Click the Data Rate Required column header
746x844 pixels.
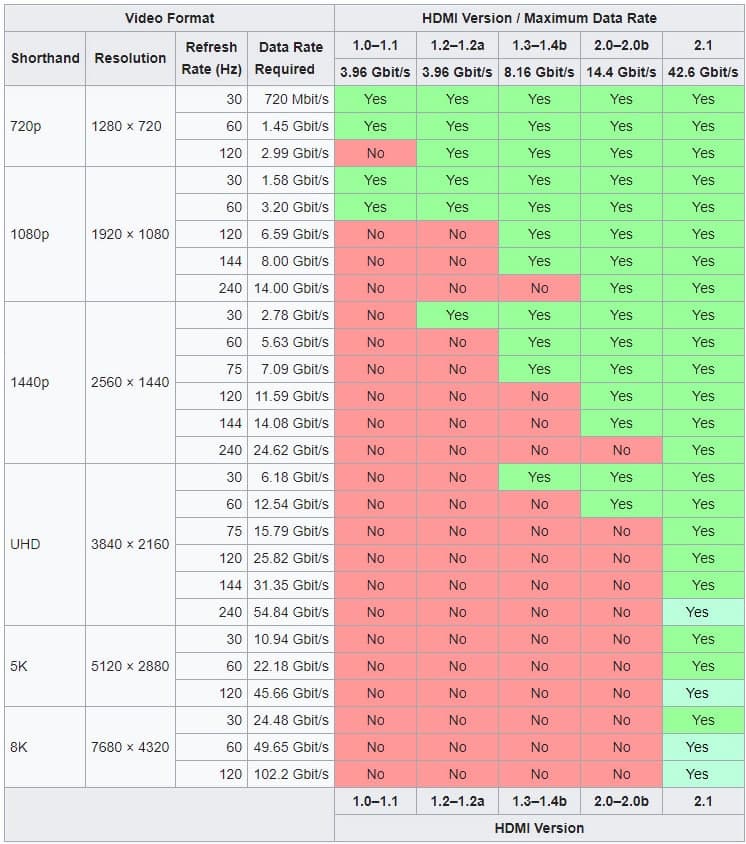(x=291, y=58)
